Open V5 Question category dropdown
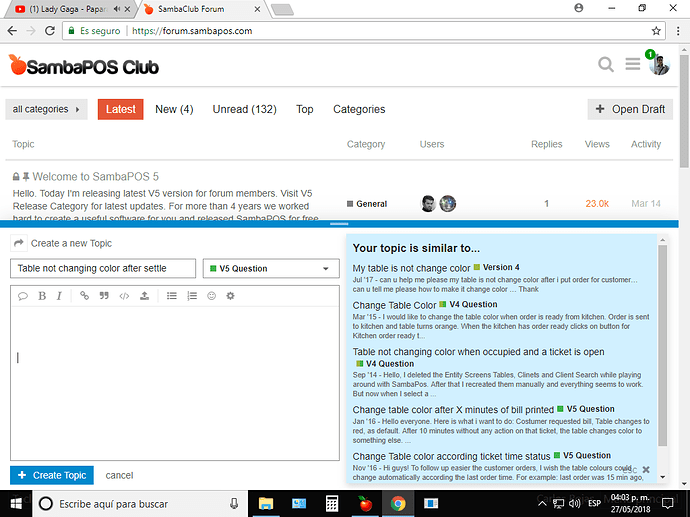 [x=271, y=268]
